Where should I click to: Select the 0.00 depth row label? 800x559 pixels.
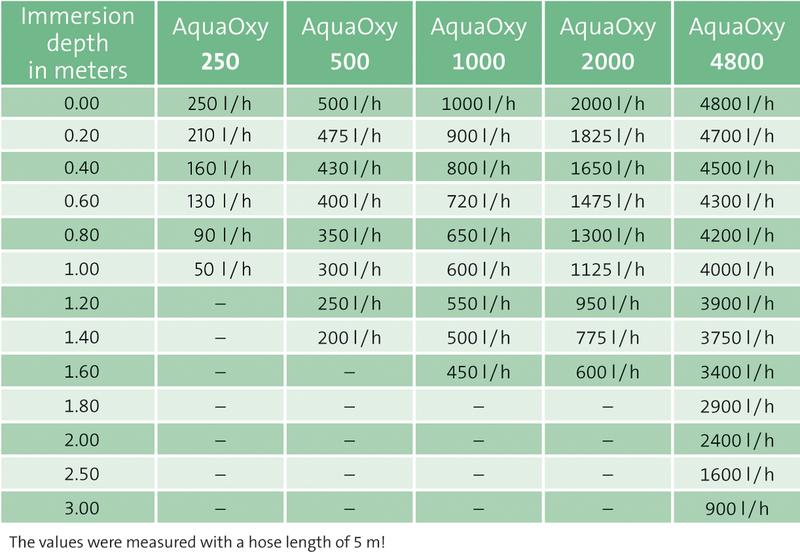click(78, 103)
